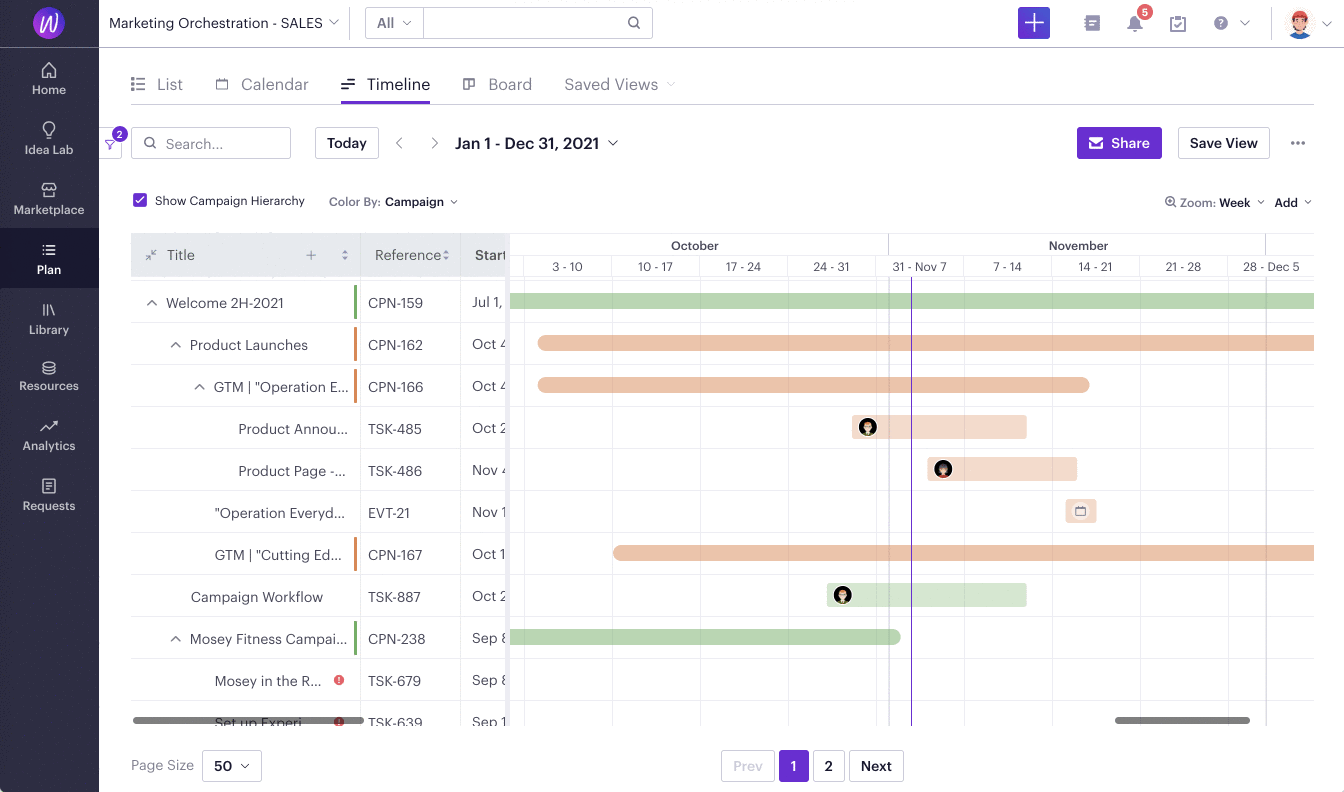This screenshot has height=792, width=1344.
Task: Uncheck Show Campaign Hierarchy checkbox
Action: point(140,200)
